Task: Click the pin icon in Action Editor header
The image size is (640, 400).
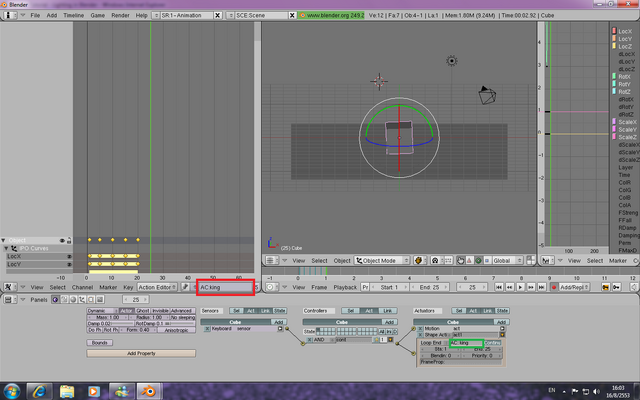Action: coord(185,287)
